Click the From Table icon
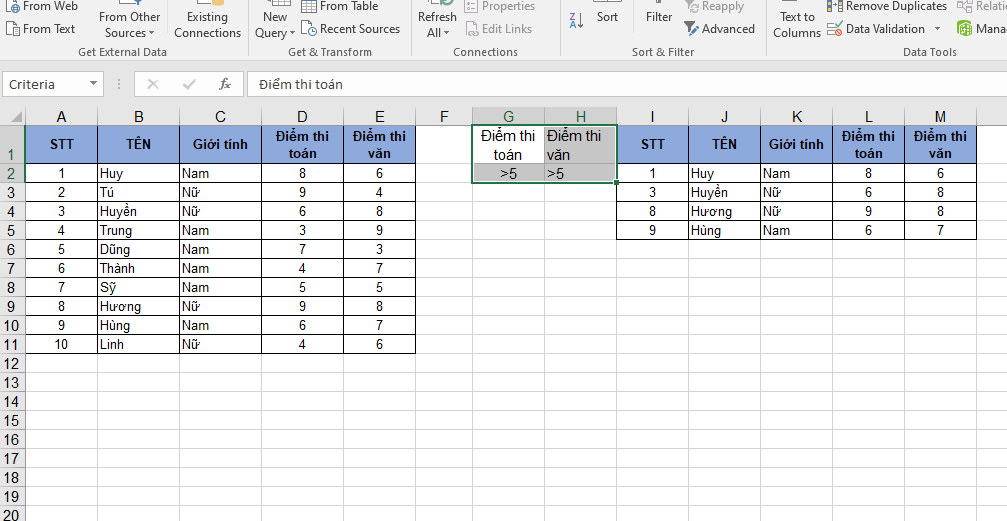The width and height of the screenshot is (1007, 521). (308, 6)
